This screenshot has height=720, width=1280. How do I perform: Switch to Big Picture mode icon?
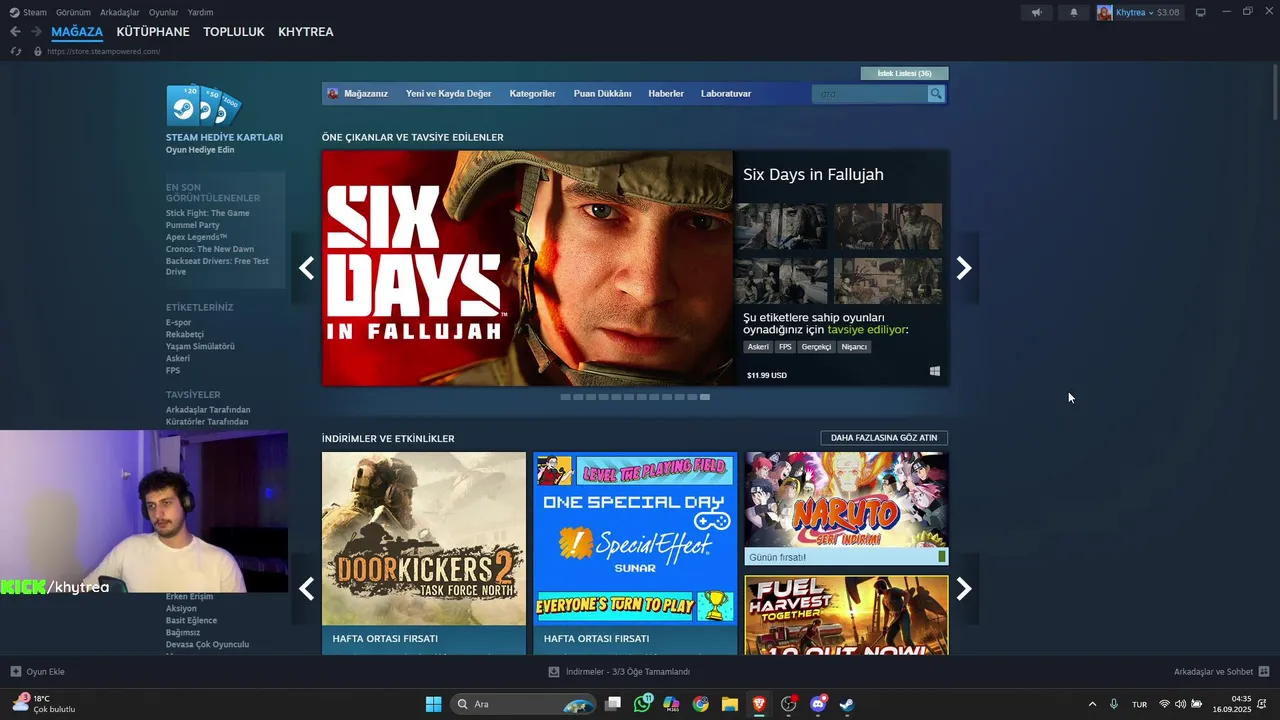pos(1201,12)
